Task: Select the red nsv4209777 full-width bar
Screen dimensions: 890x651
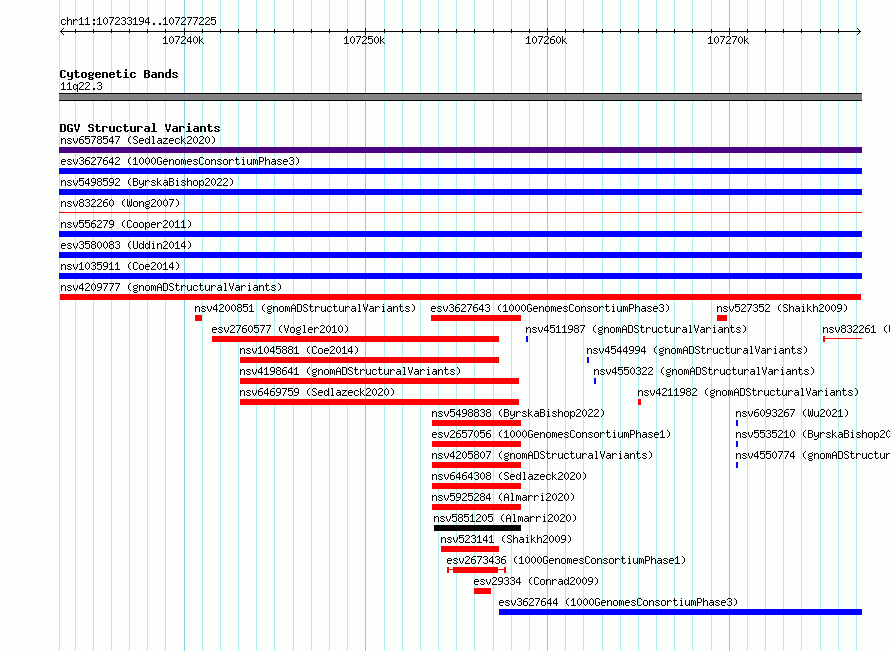Action: click(x=460, y=297)
